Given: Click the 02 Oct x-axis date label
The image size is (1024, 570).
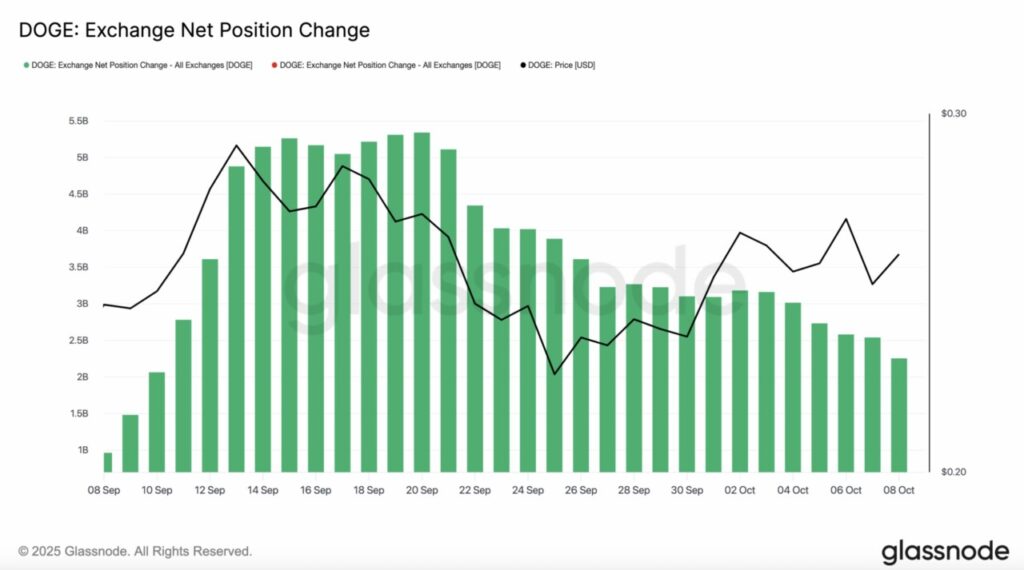Looking at the screenshot, I should (x=740, y=490).
